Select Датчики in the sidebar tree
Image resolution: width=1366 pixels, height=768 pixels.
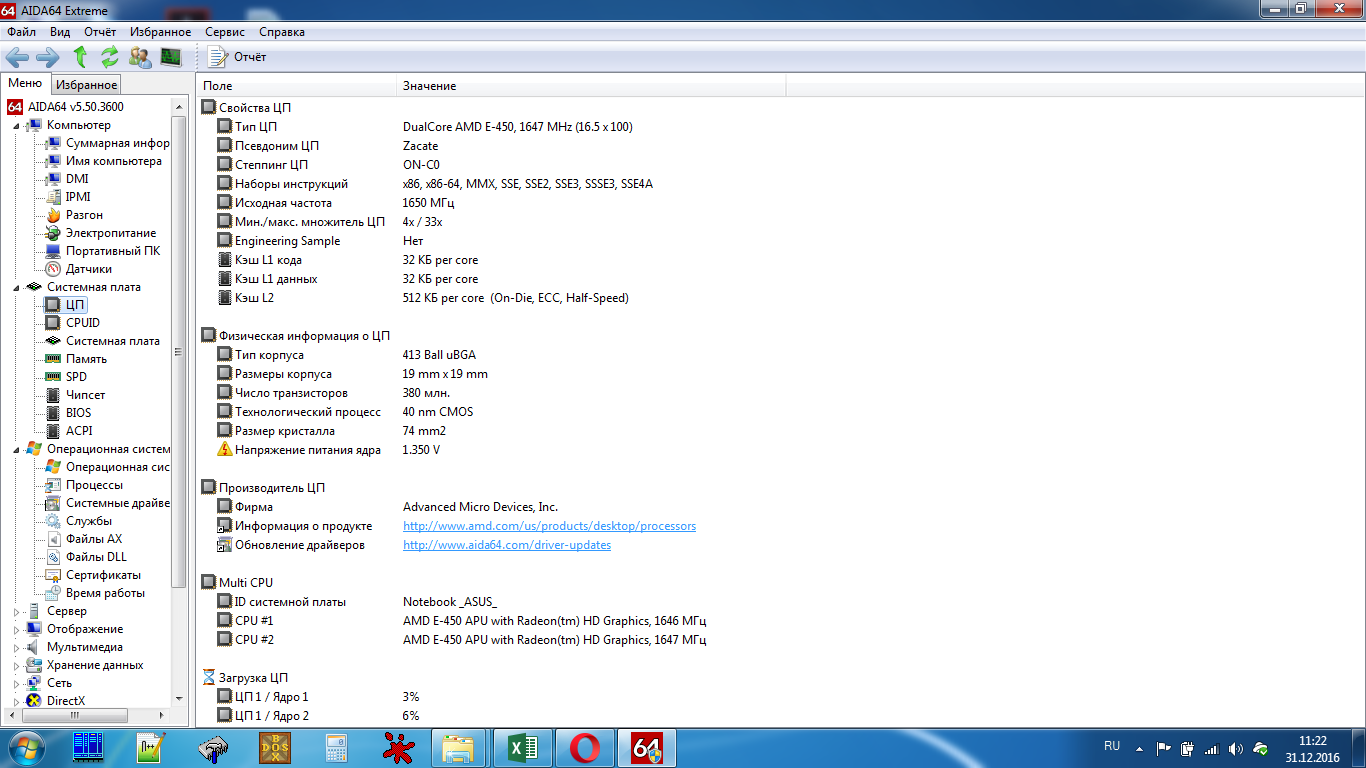click(88, 269)
